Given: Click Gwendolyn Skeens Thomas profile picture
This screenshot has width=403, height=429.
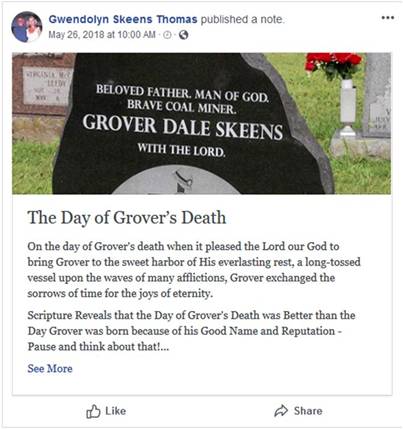Looking at the screenshot, I should click(27, 27).
